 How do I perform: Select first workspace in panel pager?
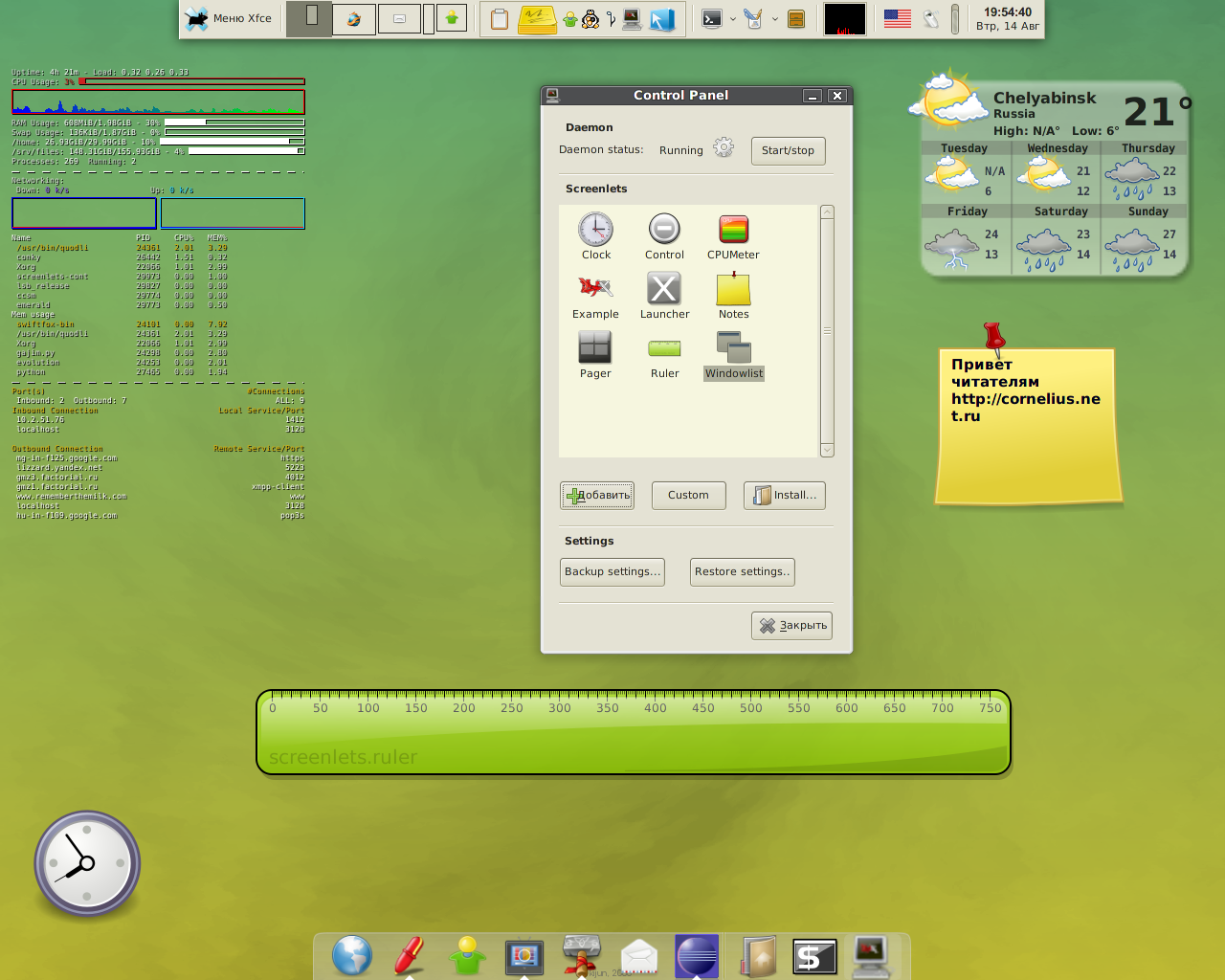point(309,19)
